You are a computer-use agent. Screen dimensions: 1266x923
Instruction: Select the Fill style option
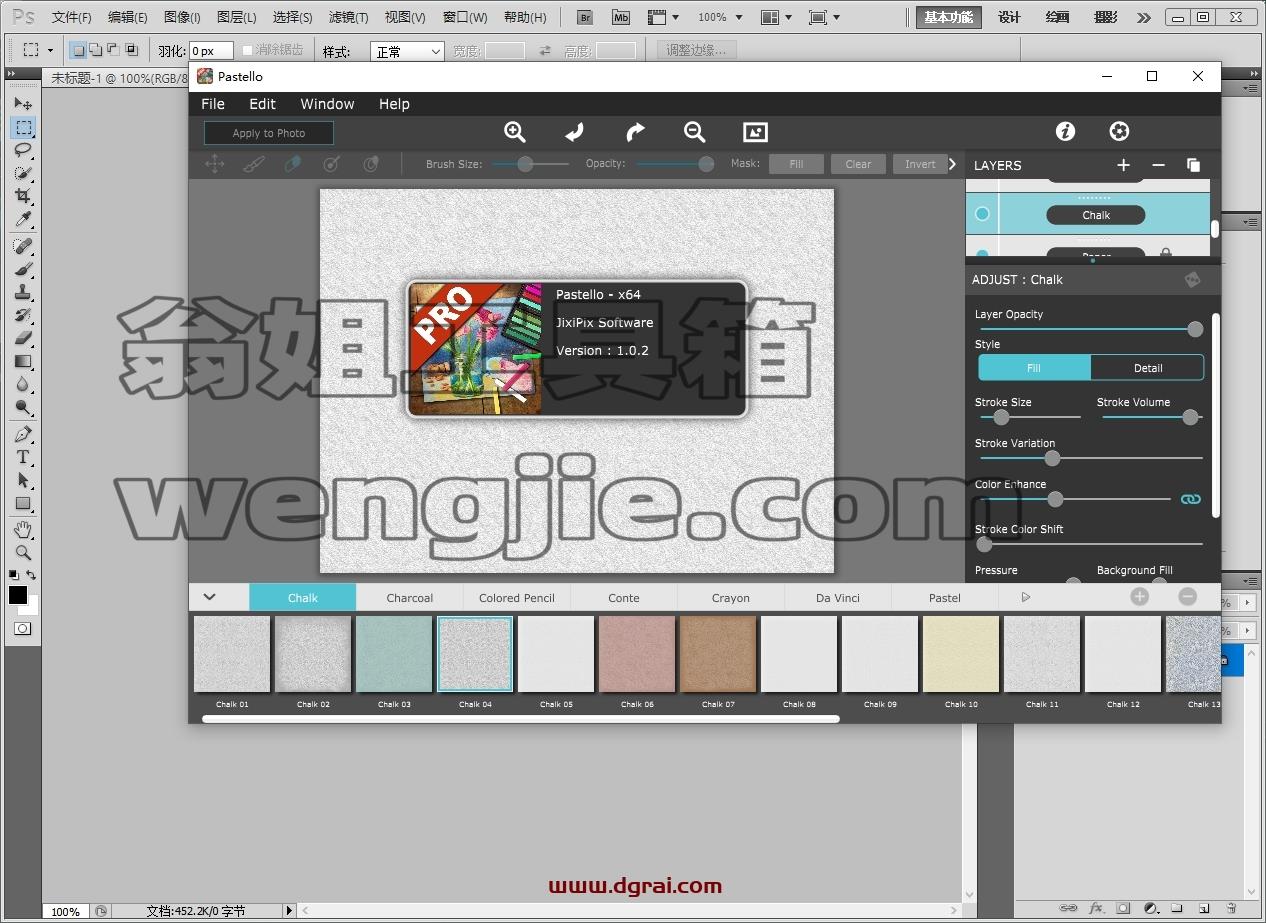[1034, 368]
